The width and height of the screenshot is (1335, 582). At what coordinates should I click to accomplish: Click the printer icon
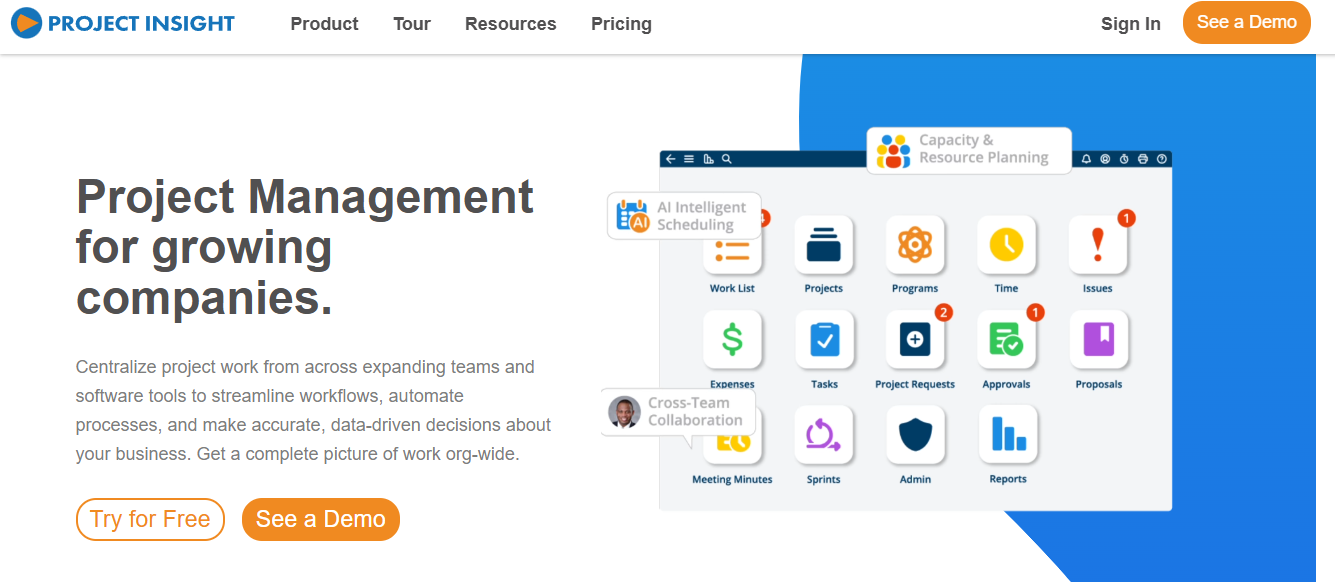coord(1143,159)
